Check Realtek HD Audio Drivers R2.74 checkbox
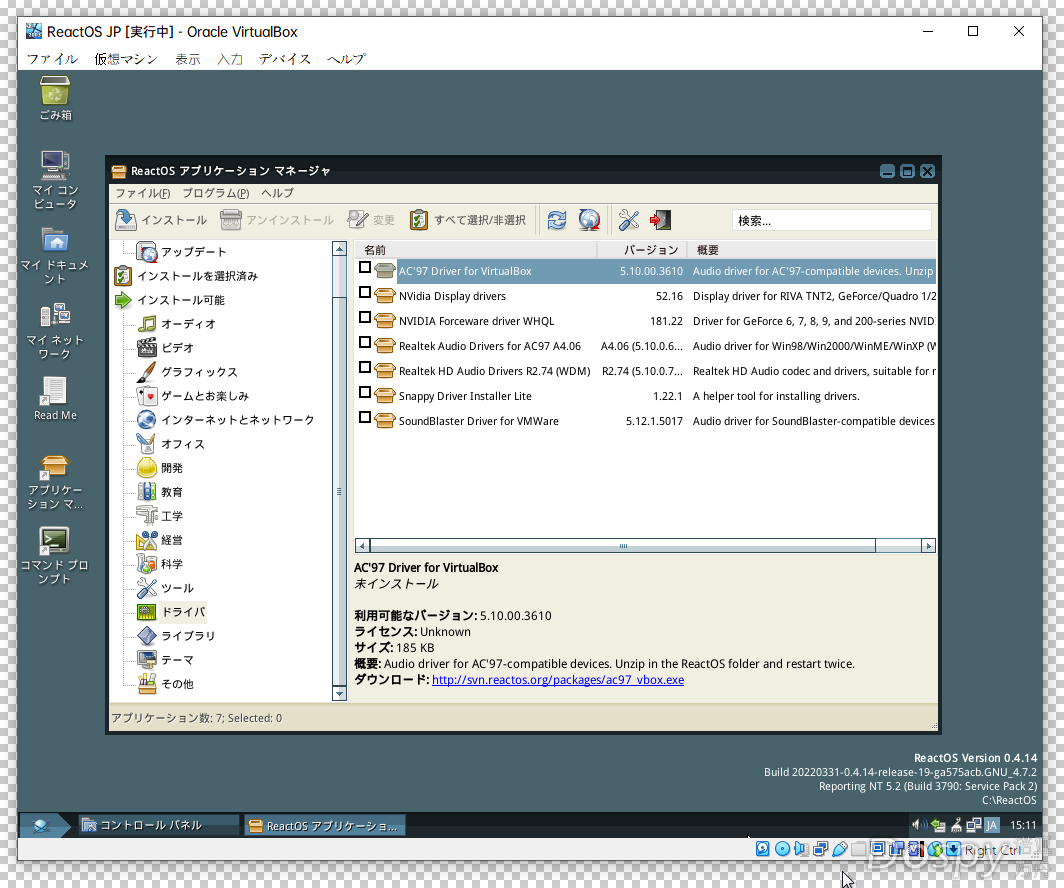 click(x=364, y=367)
